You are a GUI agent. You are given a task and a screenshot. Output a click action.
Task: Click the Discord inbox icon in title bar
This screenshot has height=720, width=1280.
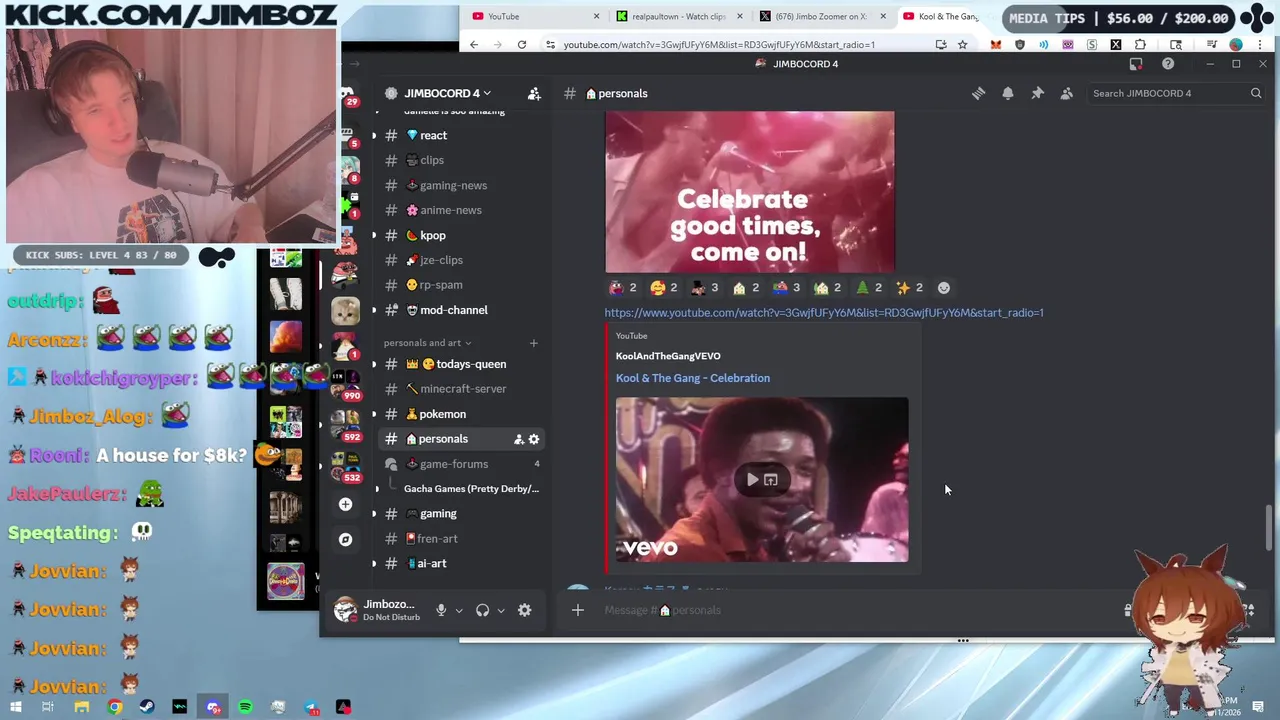point(1136,64)
